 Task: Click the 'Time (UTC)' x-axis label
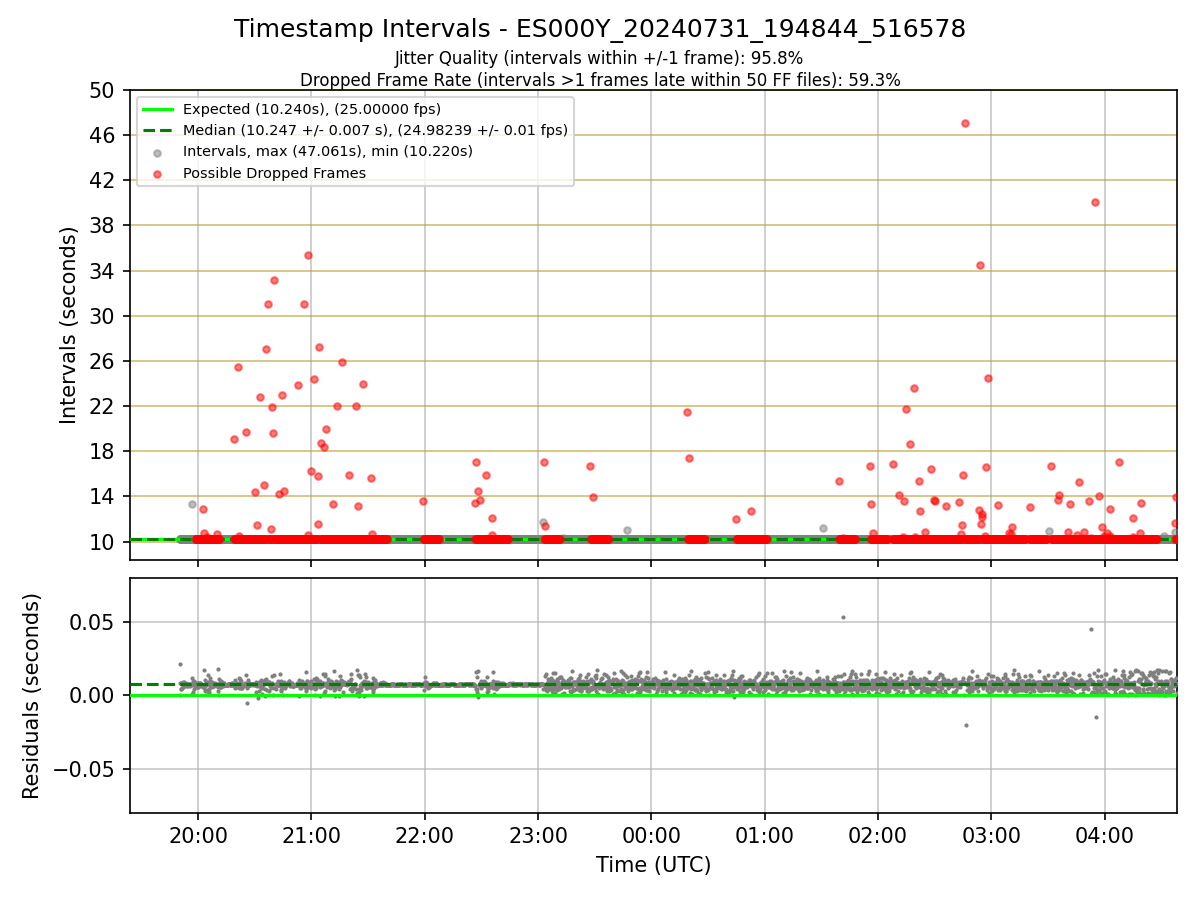(654, 865)
